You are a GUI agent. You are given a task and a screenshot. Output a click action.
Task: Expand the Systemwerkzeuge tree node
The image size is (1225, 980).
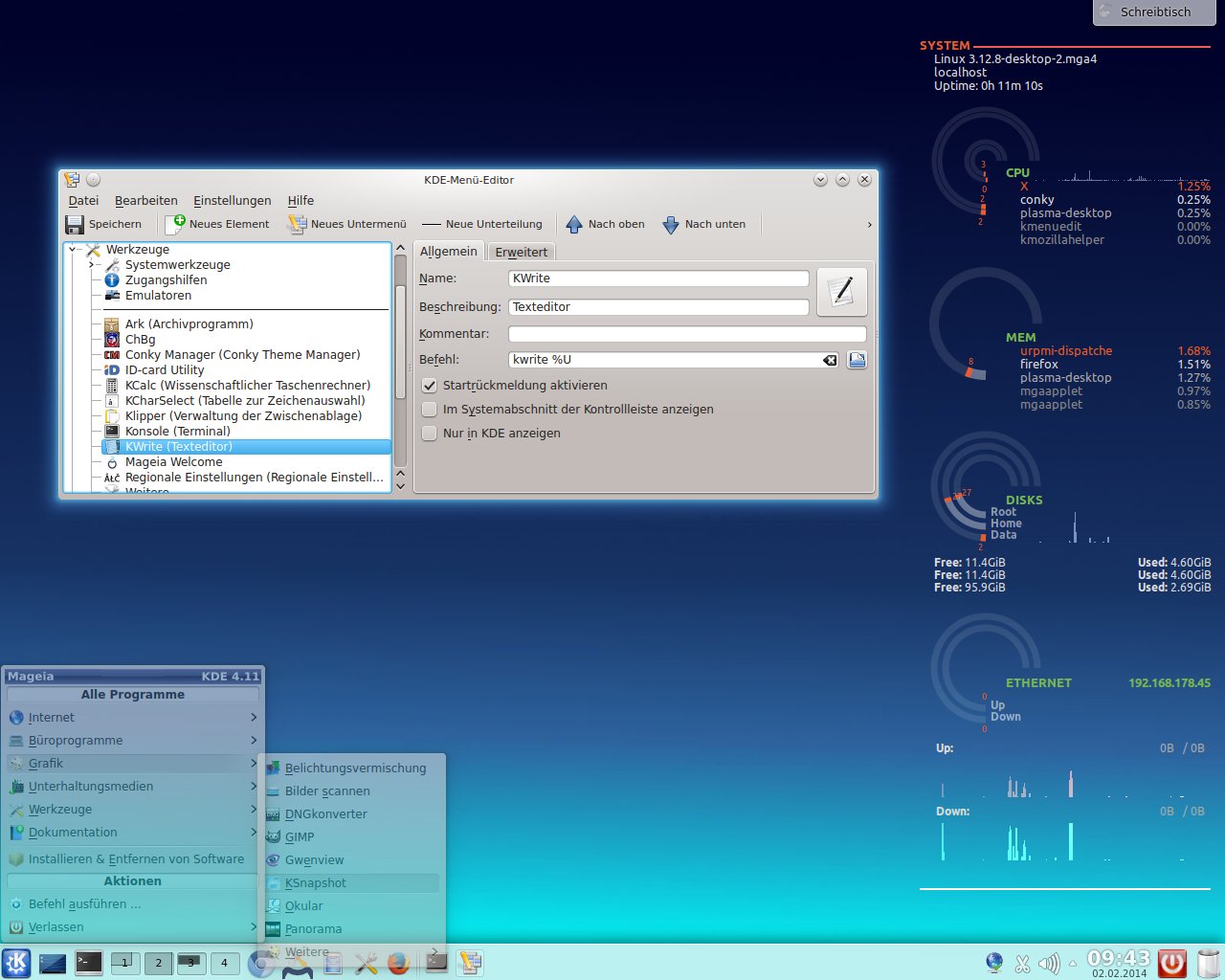tap(91, 265)
